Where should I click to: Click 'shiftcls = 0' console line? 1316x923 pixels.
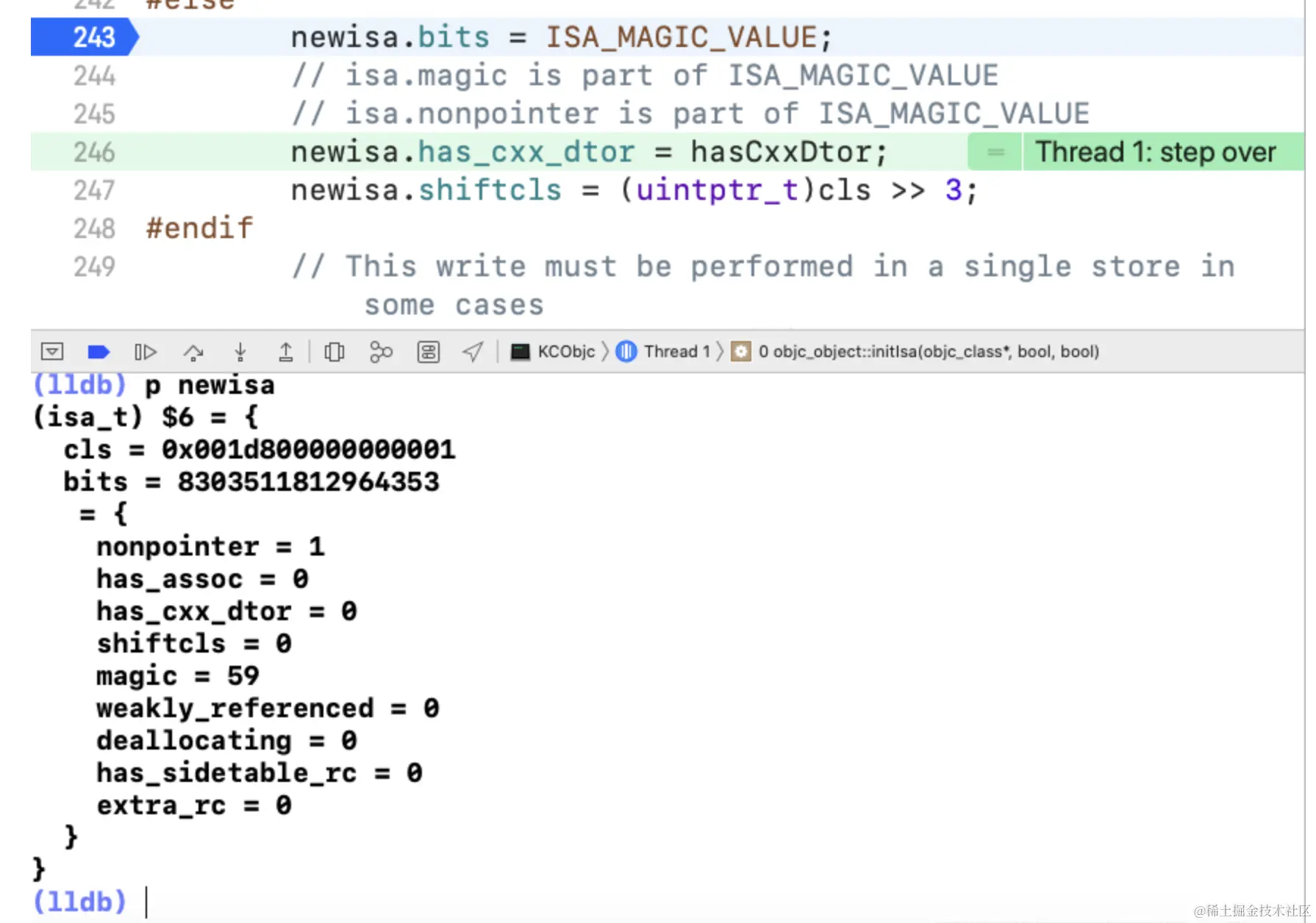point(195,644)
